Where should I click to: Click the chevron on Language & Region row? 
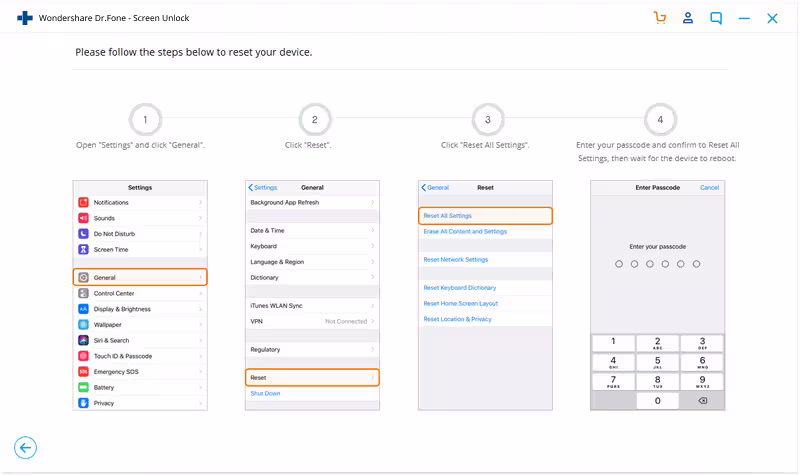click(x=373, y=262)
